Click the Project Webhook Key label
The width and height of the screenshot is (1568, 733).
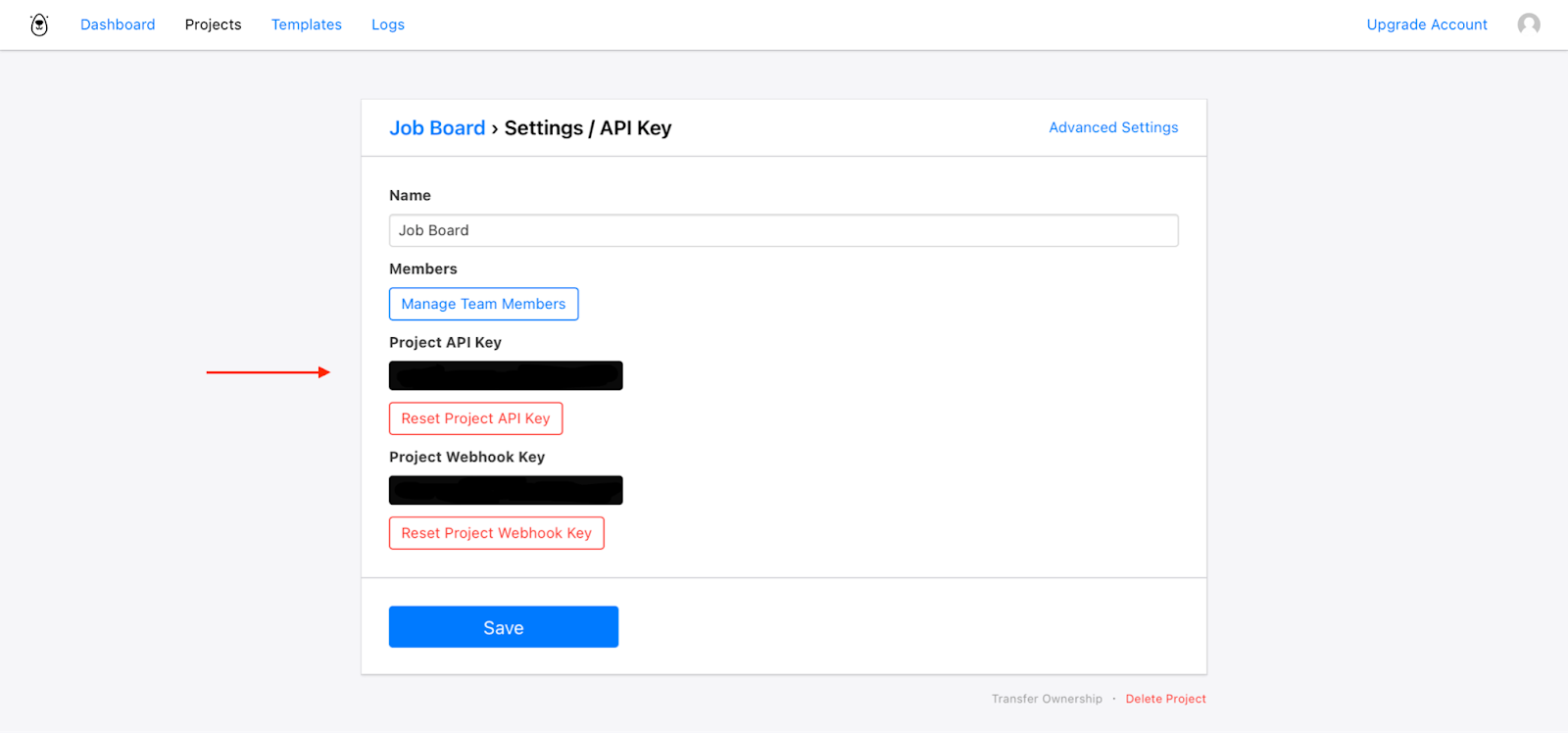(x=466, y=457)
